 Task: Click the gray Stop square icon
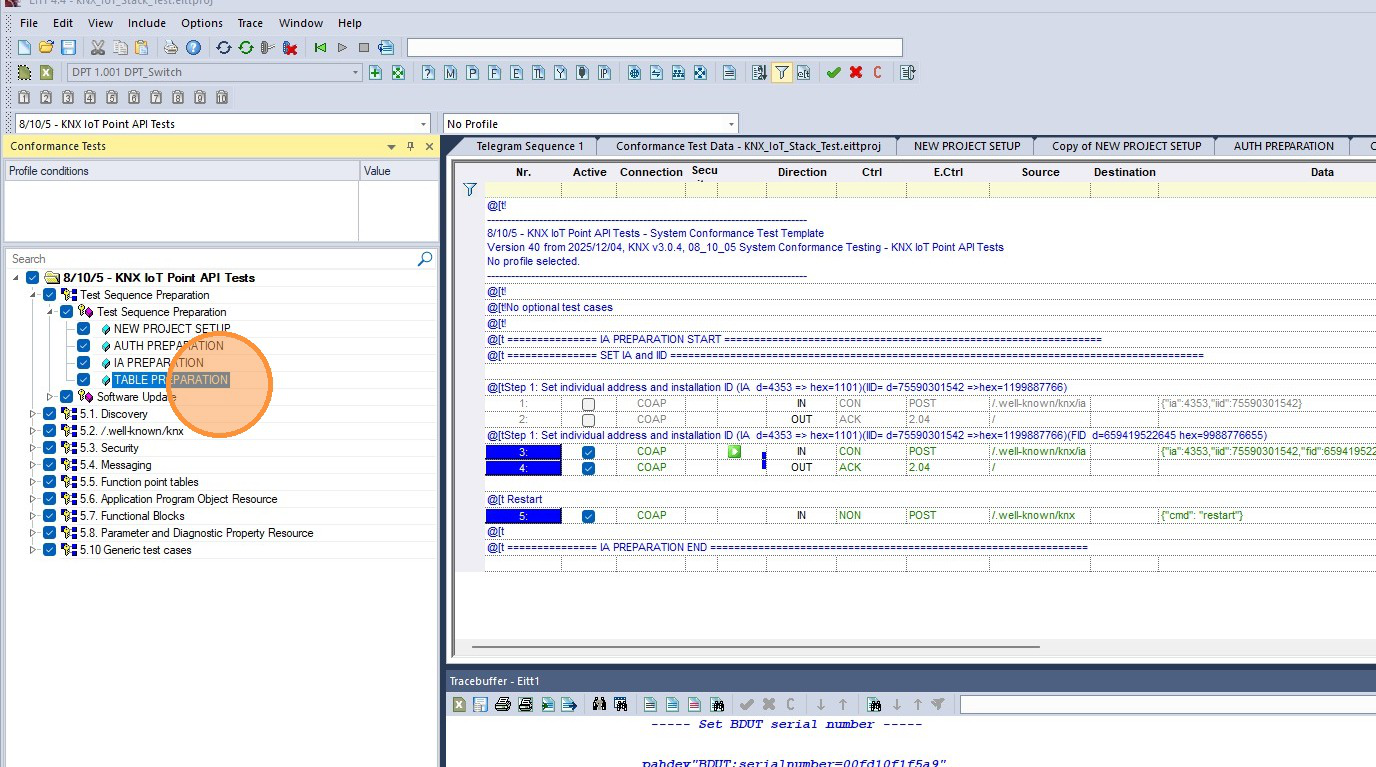click(364, 47)
